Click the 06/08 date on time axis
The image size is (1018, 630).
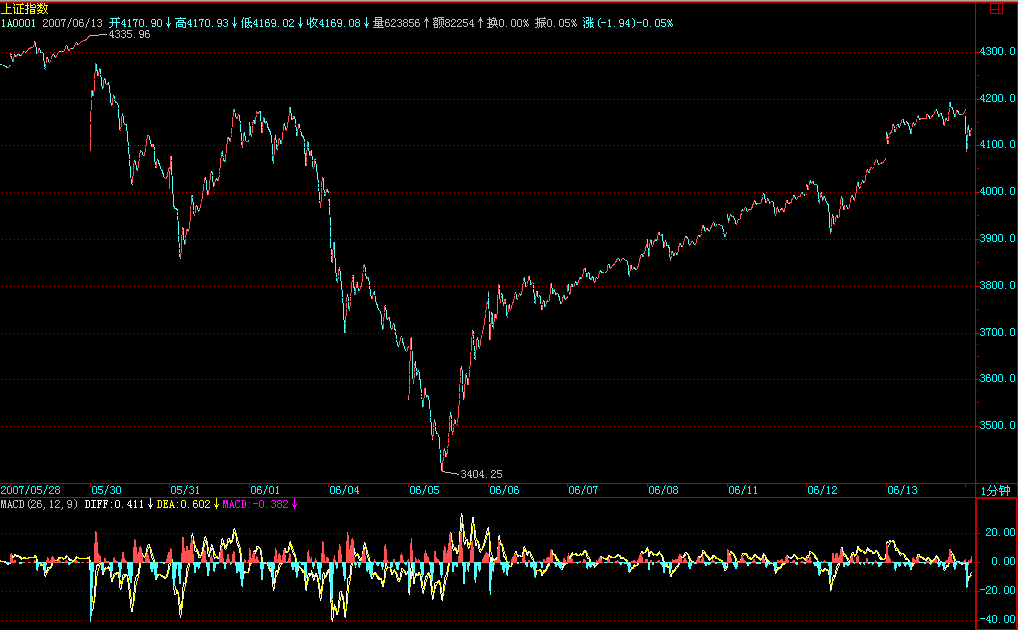click(663, 490)
